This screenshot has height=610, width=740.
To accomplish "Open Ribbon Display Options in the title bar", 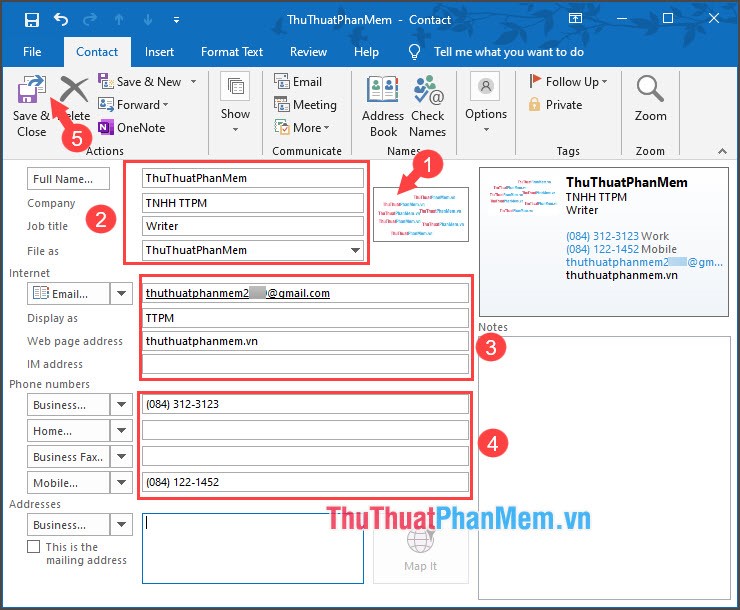I will [x=575, y=18].
